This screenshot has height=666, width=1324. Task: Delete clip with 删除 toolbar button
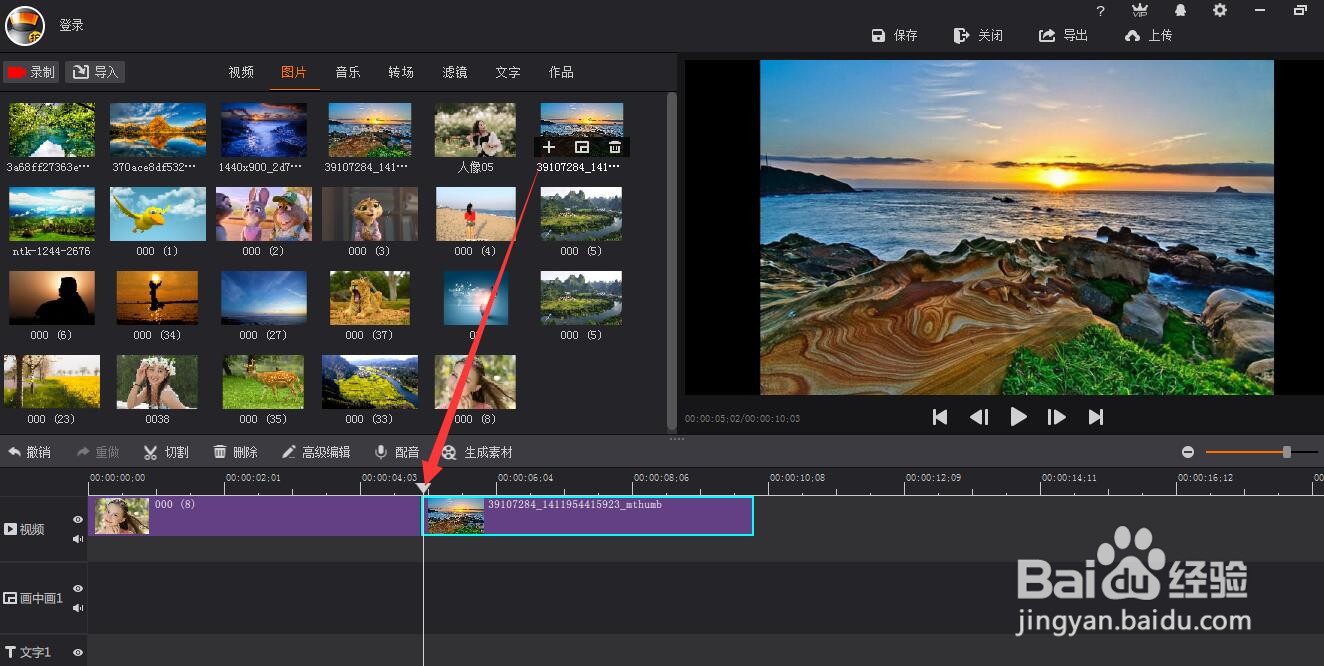coord(235,452)
